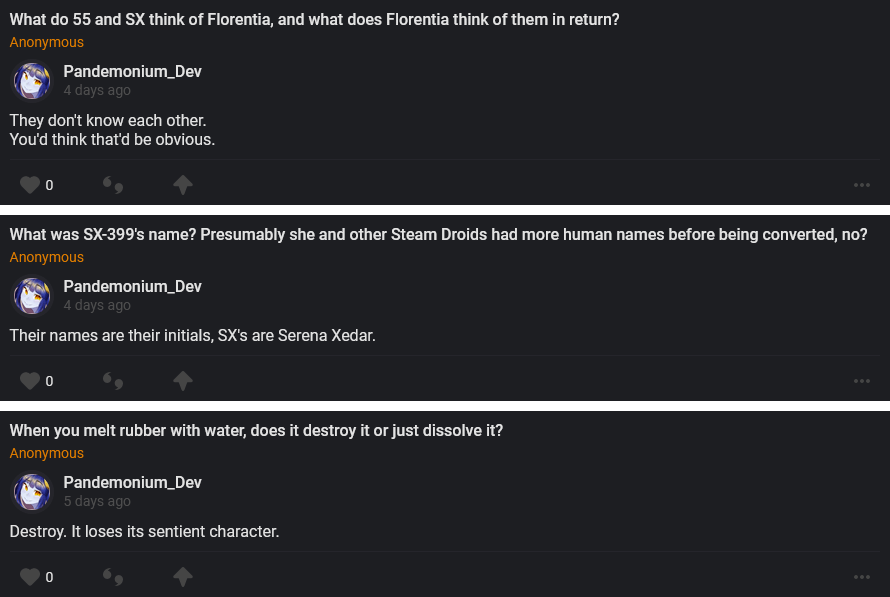The height and width of the screenshot is (597, 890).
Task: Open the question about melting rubber with water
Action: pyautogui.click(x=256, y=431)
